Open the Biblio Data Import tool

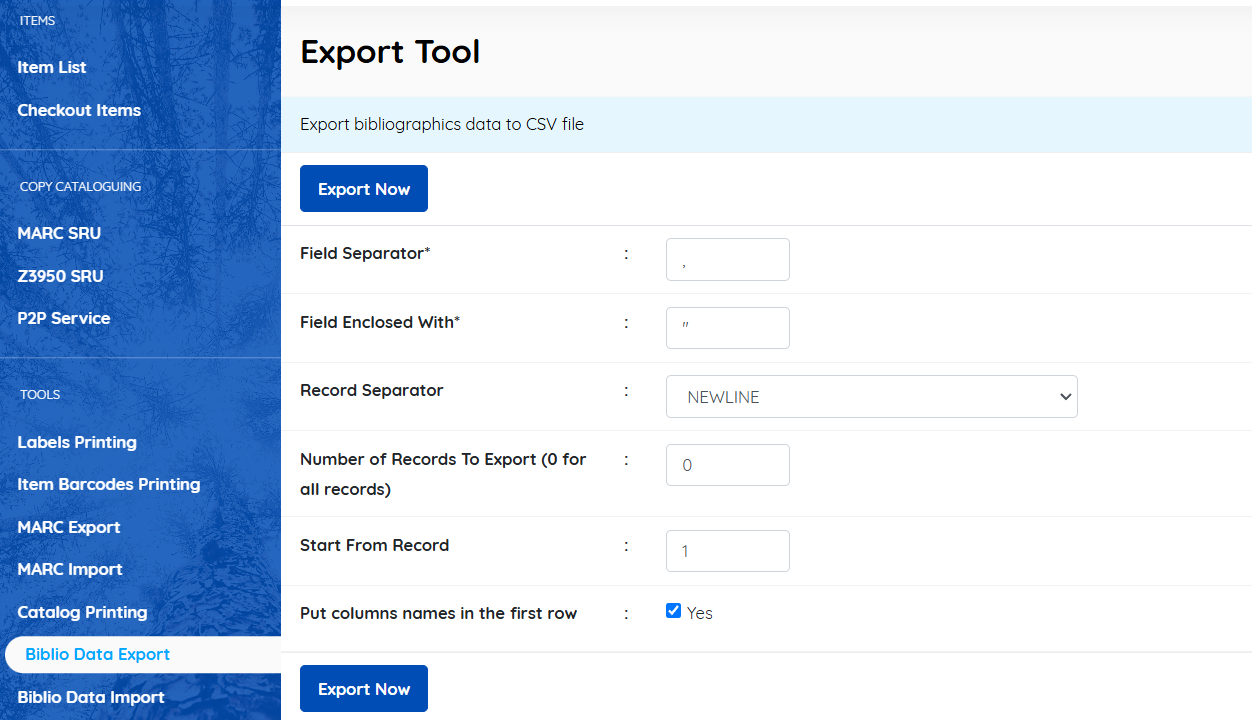(x=91, y=697)
